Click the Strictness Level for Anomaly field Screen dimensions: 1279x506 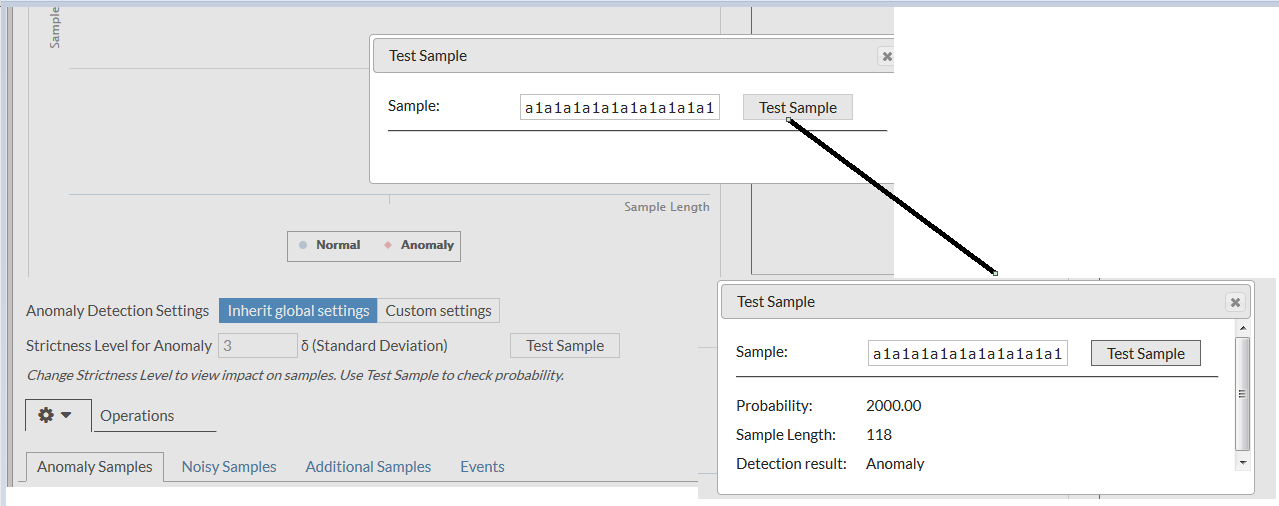click(x=258, y=346)
